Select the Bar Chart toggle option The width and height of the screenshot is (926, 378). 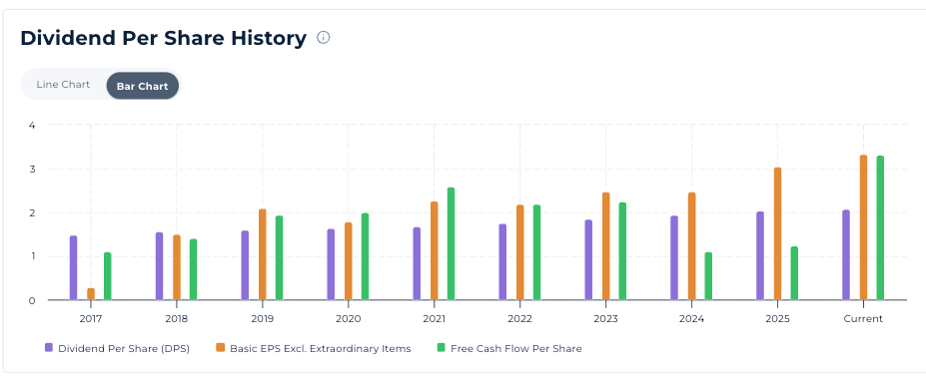point(142,86)
